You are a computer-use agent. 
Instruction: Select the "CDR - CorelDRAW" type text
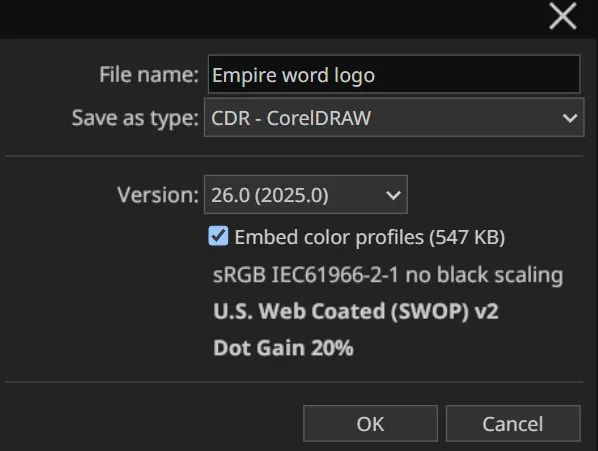(x=291, y=118)
